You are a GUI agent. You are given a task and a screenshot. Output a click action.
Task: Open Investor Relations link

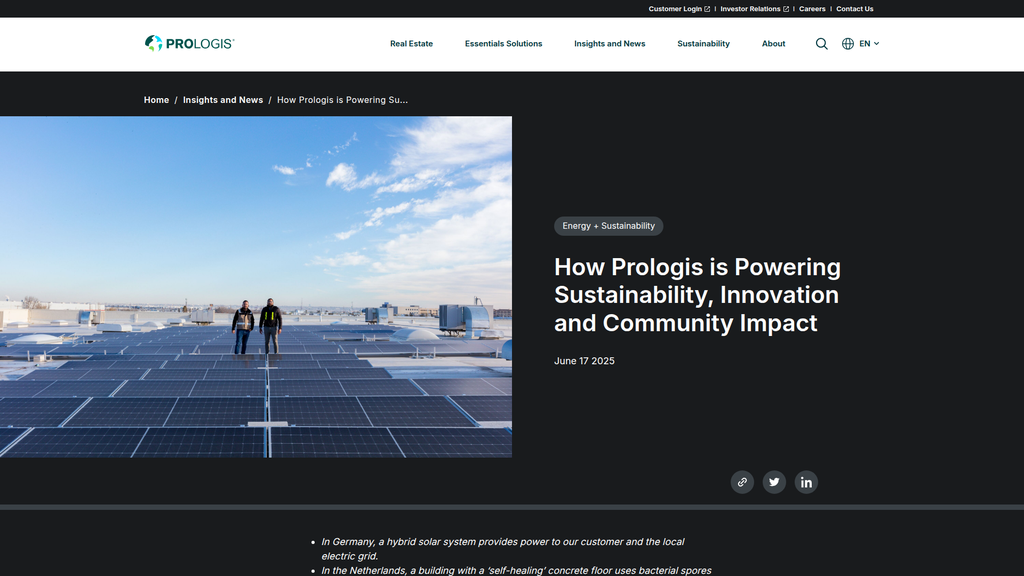tap(754, 9)
